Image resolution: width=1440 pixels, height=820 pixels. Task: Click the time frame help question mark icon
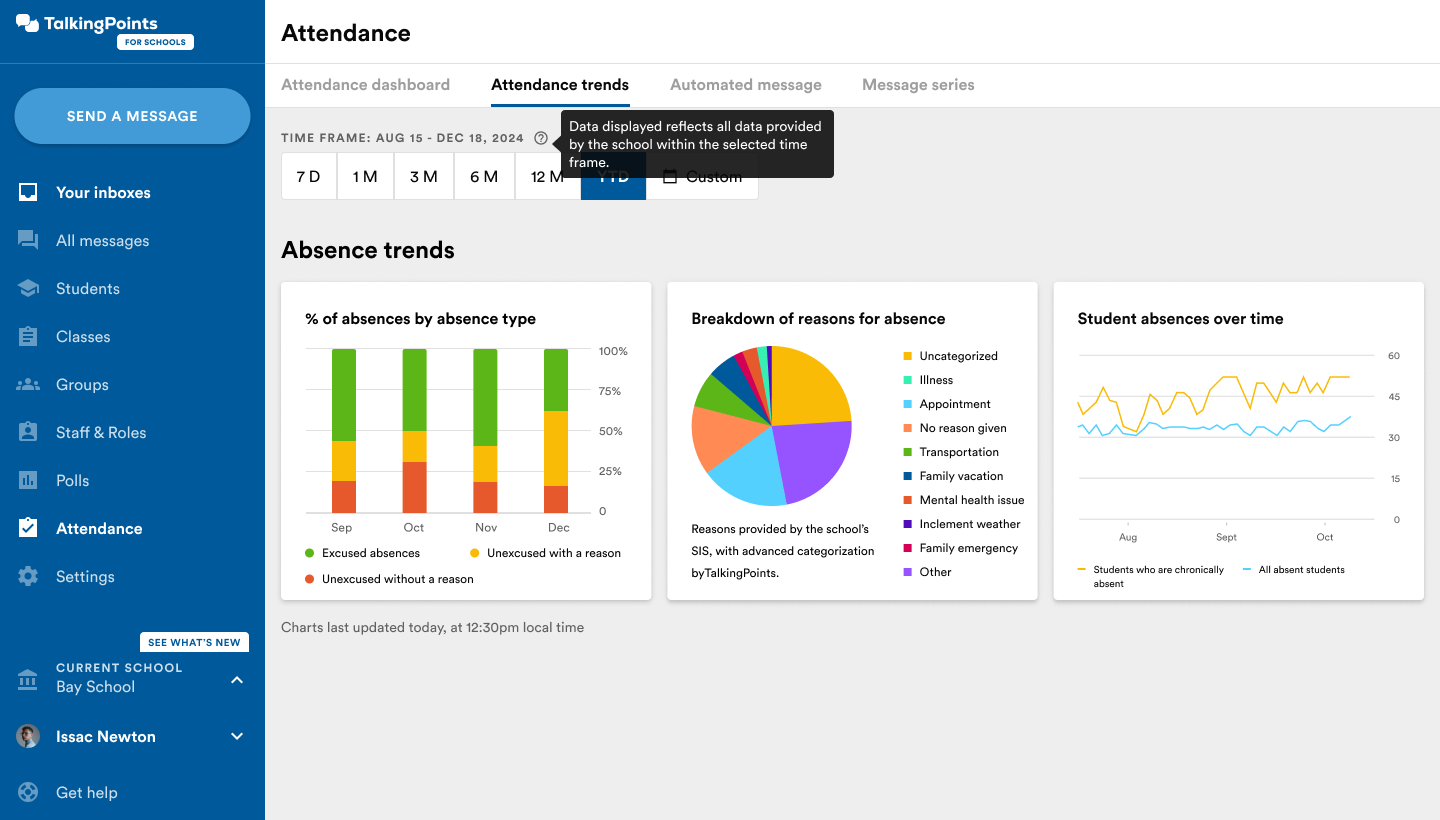[541, 138]
